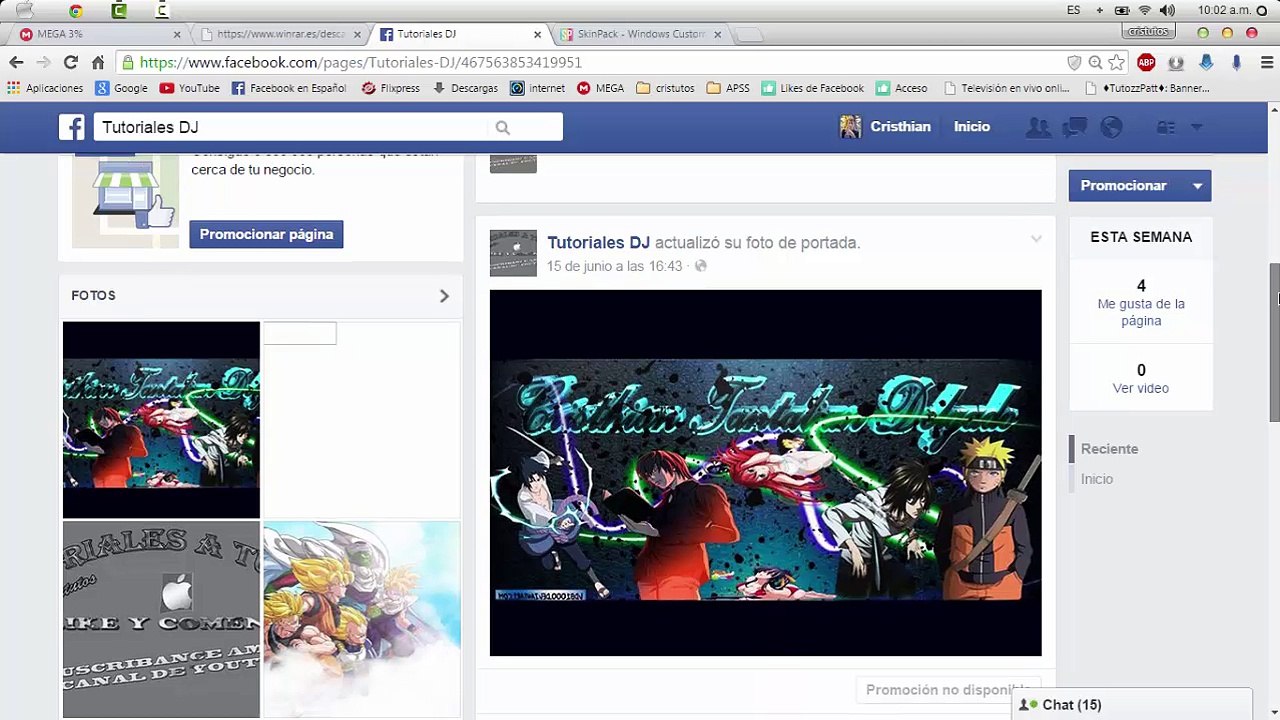
Task: Open the friend requests icon
Action: [x=1039, y=127]
